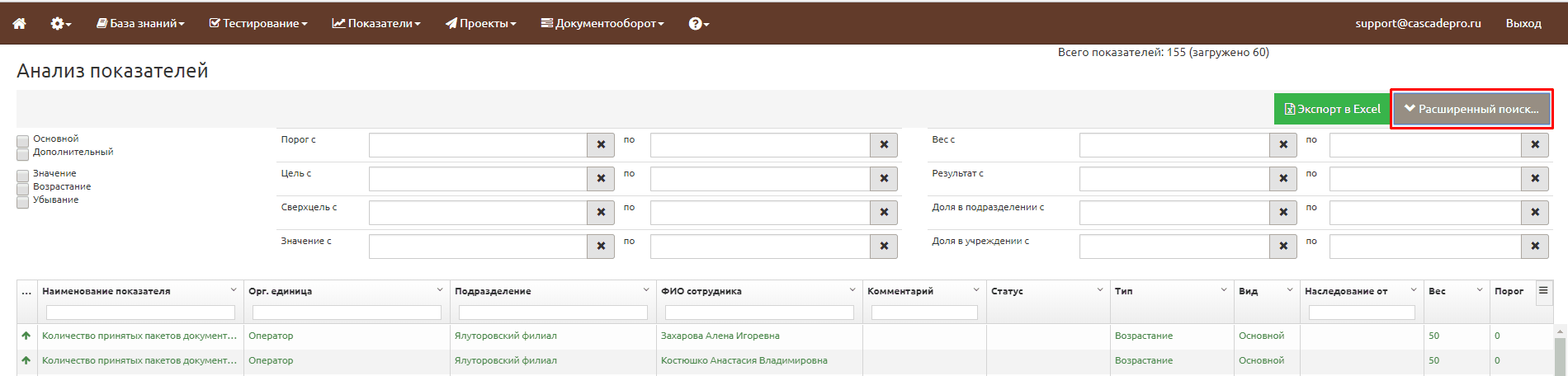Click 'Выход' to log out

[x=1523, y=23]
